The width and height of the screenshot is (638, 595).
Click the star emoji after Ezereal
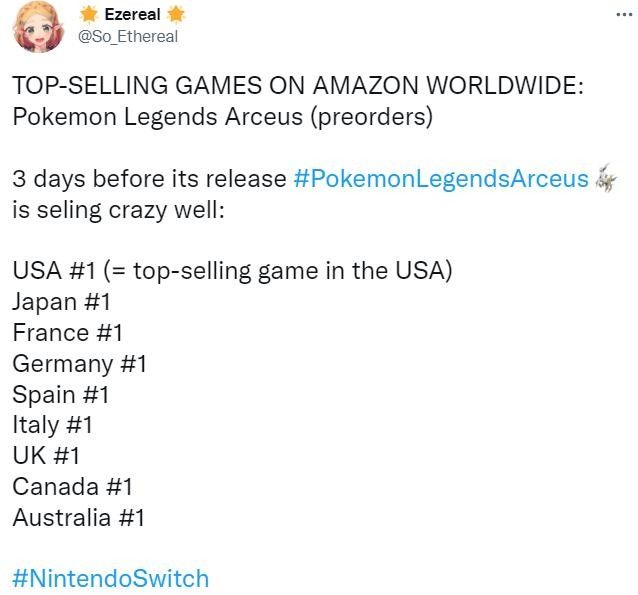[176, 15]
